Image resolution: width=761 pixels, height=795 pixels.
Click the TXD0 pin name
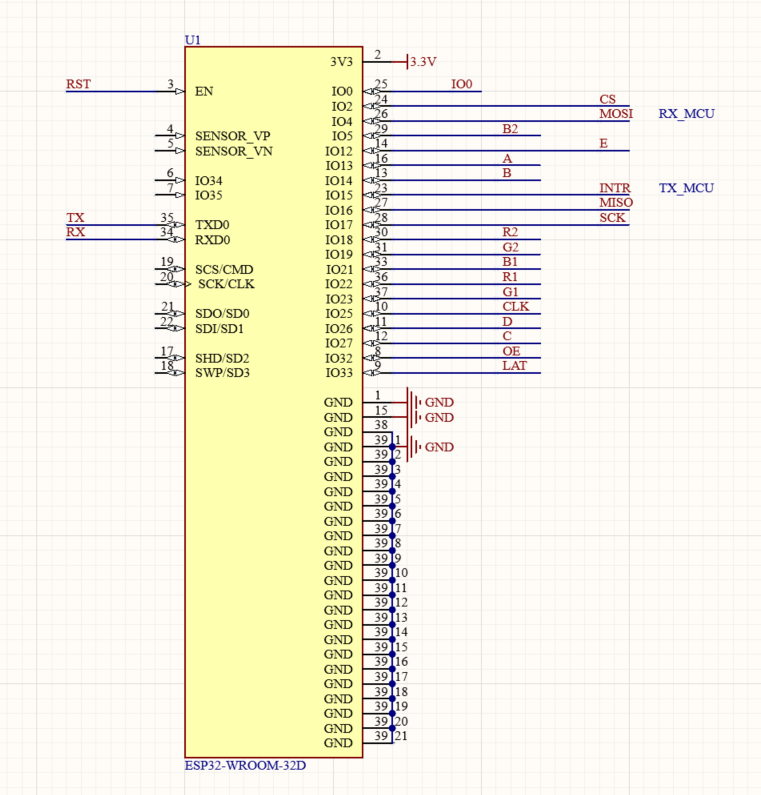pyautogui.click(x=212, y=225)
